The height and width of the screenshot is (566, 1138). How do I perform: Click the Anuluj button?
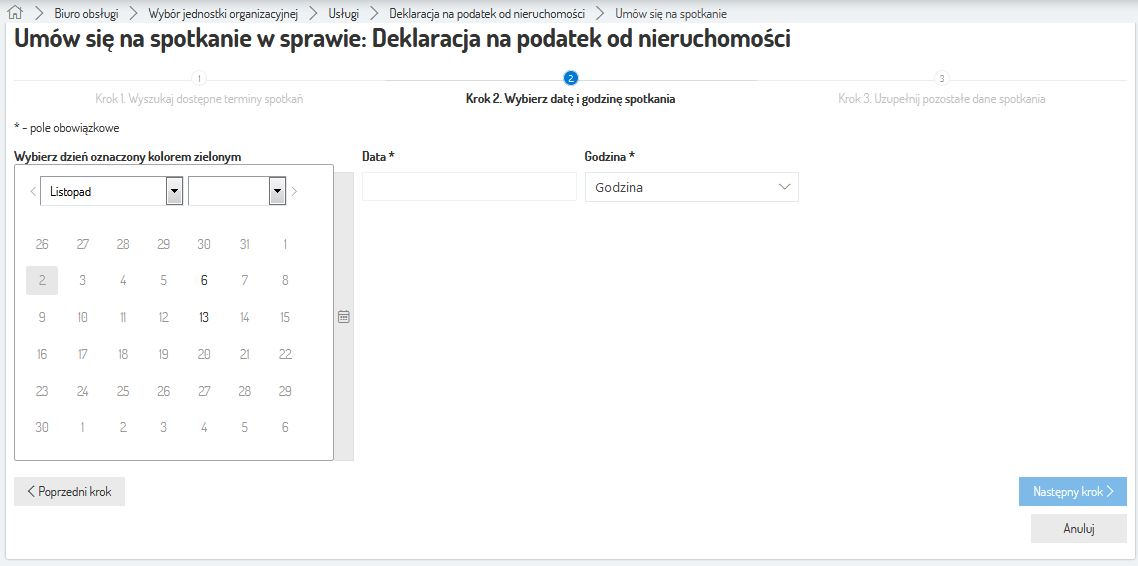tap(1078, 528)
